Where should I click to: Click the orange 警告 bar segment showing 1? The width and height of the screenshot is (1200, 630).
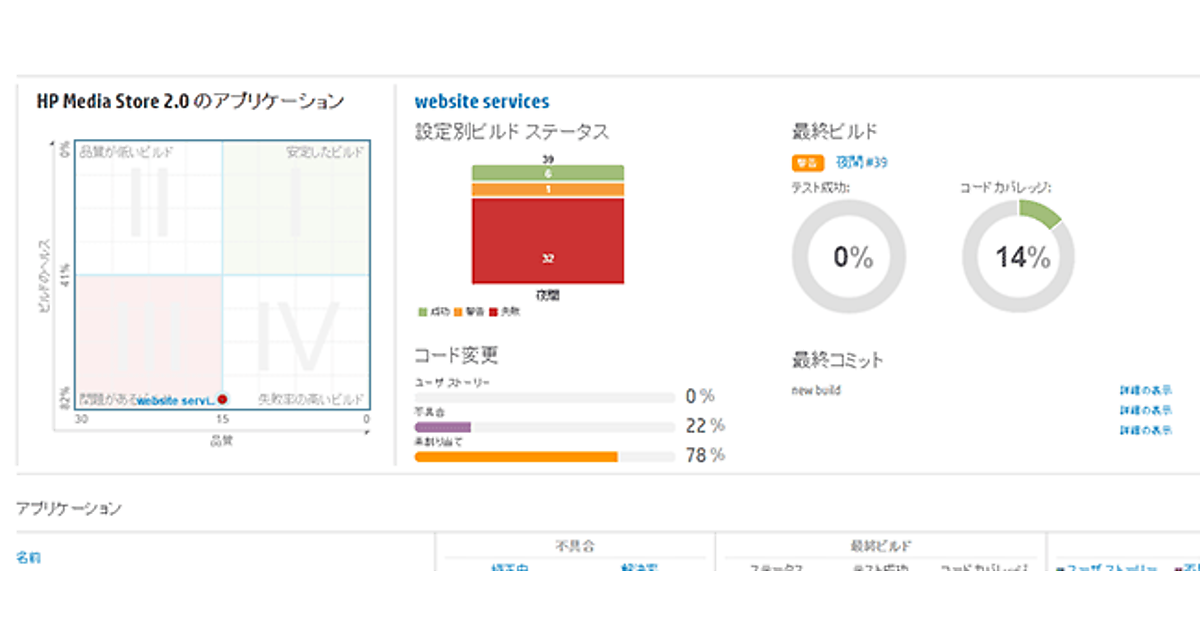click(x=548, y=189)
